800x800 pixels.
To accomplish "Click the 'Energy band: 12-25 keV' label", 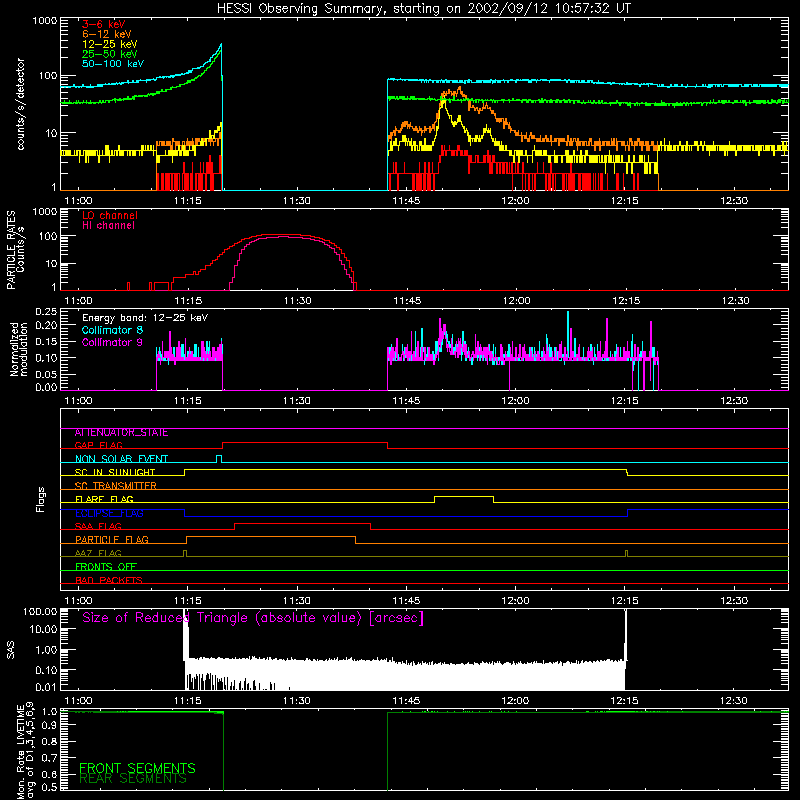I will (x=145, y=318).
